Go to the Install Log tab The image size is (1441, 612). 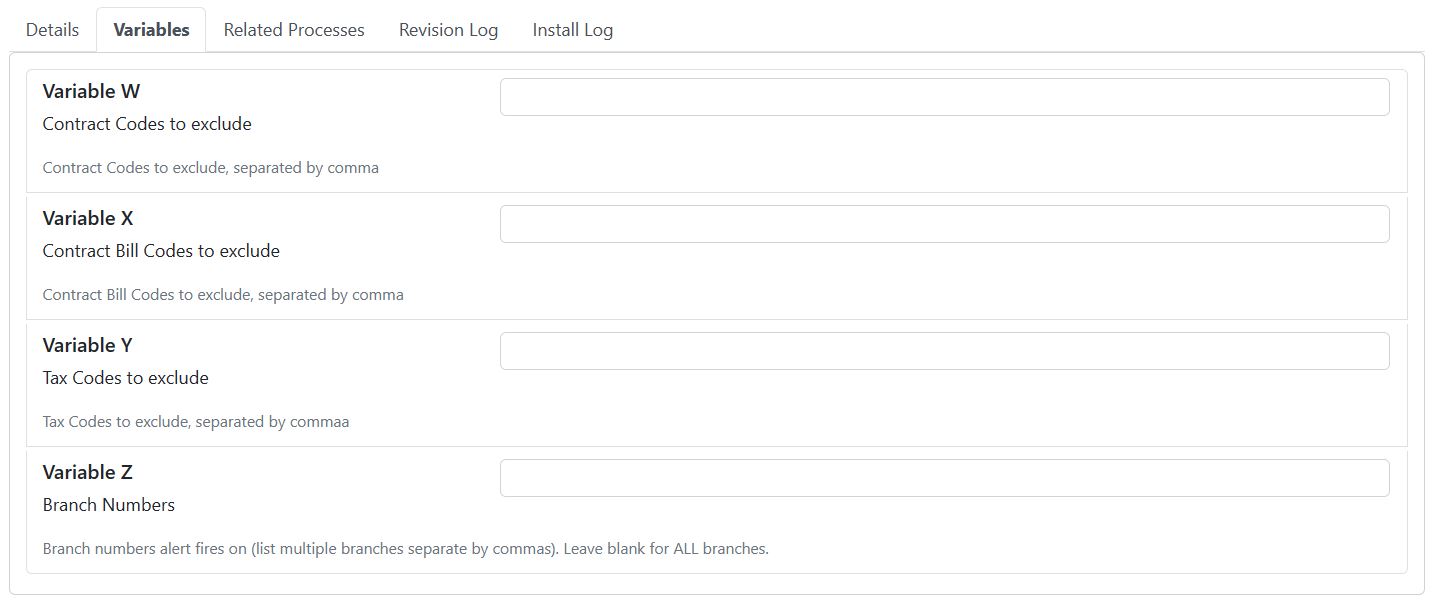click(573, 30)
